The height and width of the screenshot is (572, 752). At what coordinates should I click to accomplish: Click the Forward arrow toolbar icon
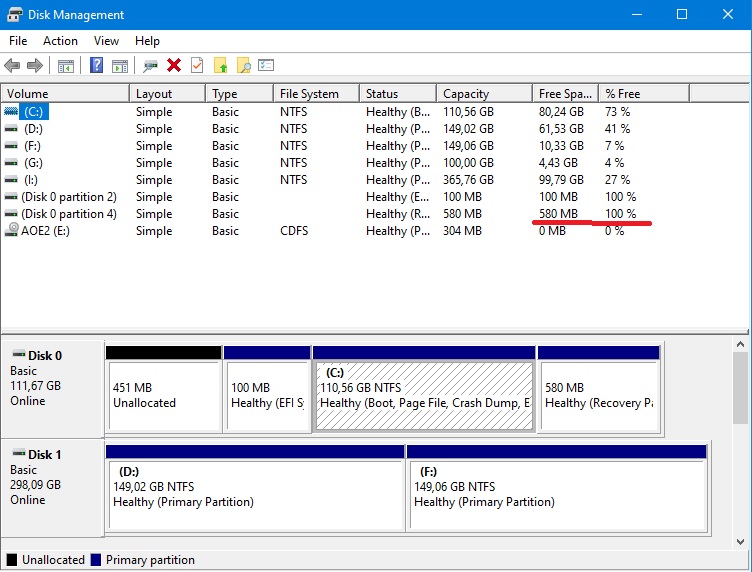pyautogui.click(x=34, y=66)
